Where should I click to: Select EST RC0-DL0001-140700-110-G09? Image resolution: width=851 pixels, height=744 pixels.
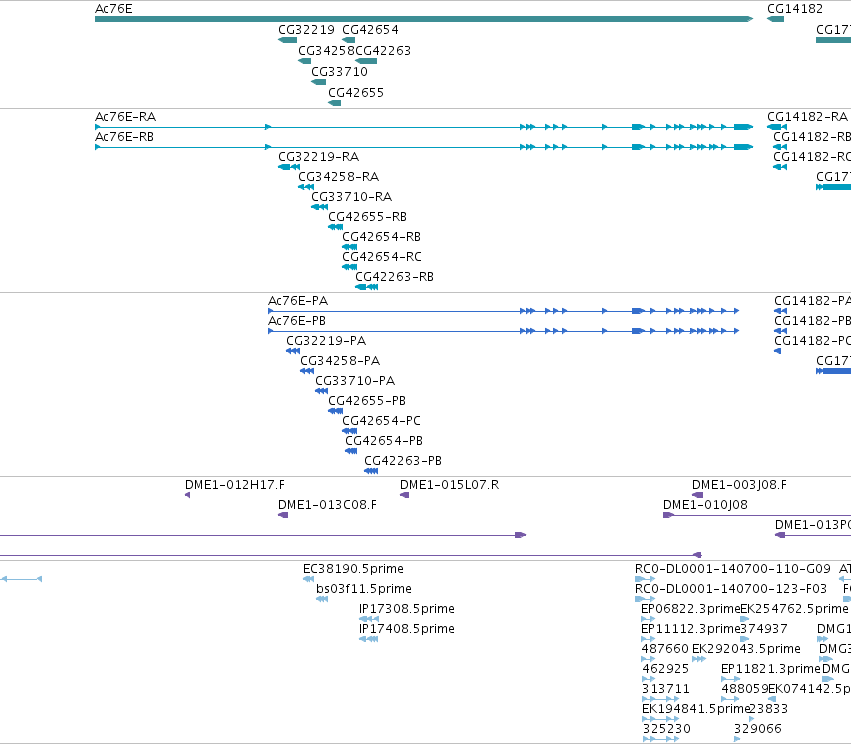pos(645,579)
